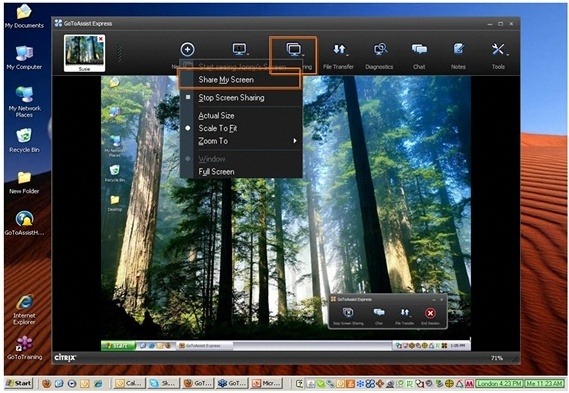
Task: Open My Computer desktop icon
Action: (24, 57)
